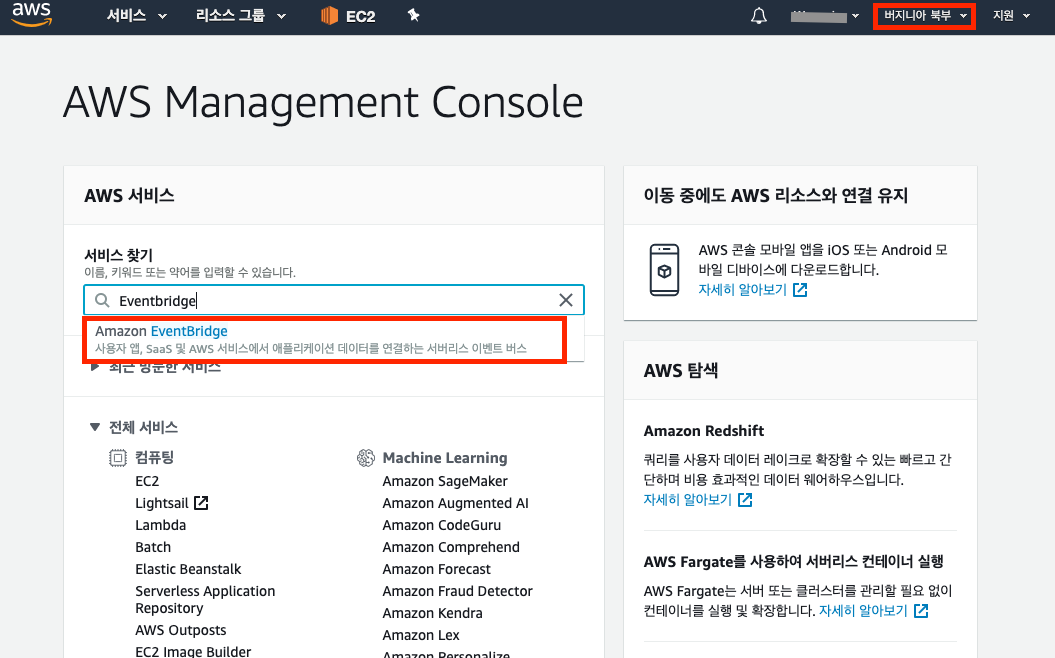Viewport: 1055px width, 658px height.
Task: Click the 컴퓨팅 category label
Action: click(154, 458)
